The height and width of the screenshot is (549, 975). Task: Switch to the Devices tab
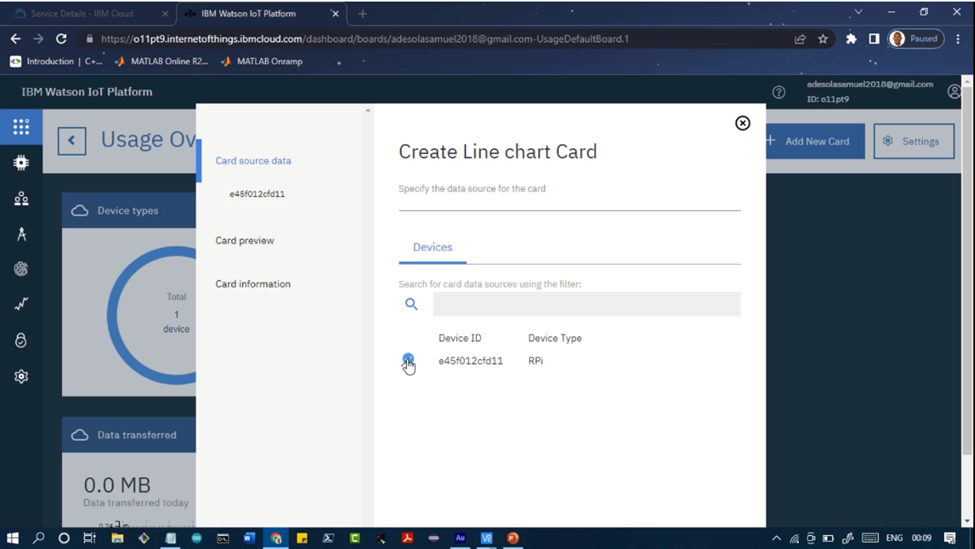[x=433, y=247]
